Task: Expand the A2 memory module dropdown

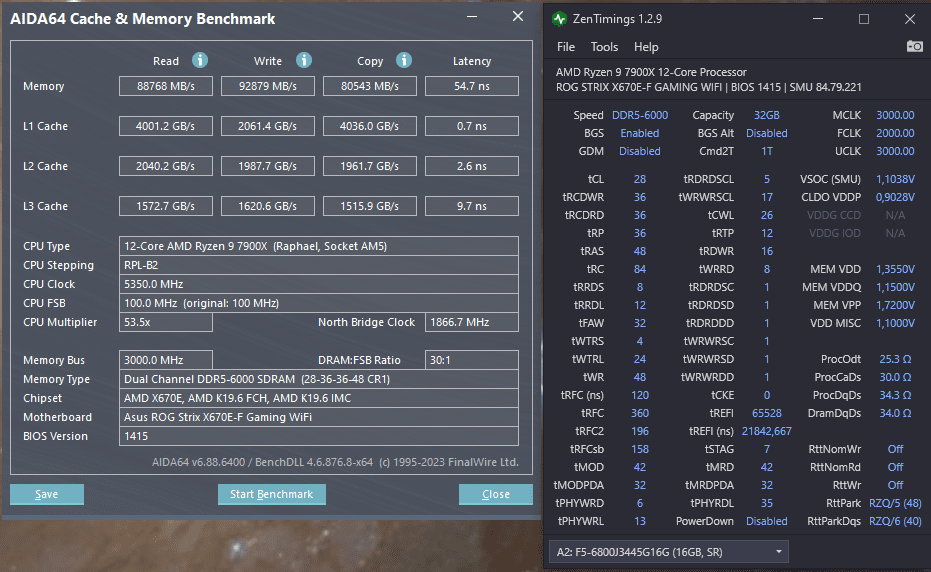Action: click(x=669, y=552)
